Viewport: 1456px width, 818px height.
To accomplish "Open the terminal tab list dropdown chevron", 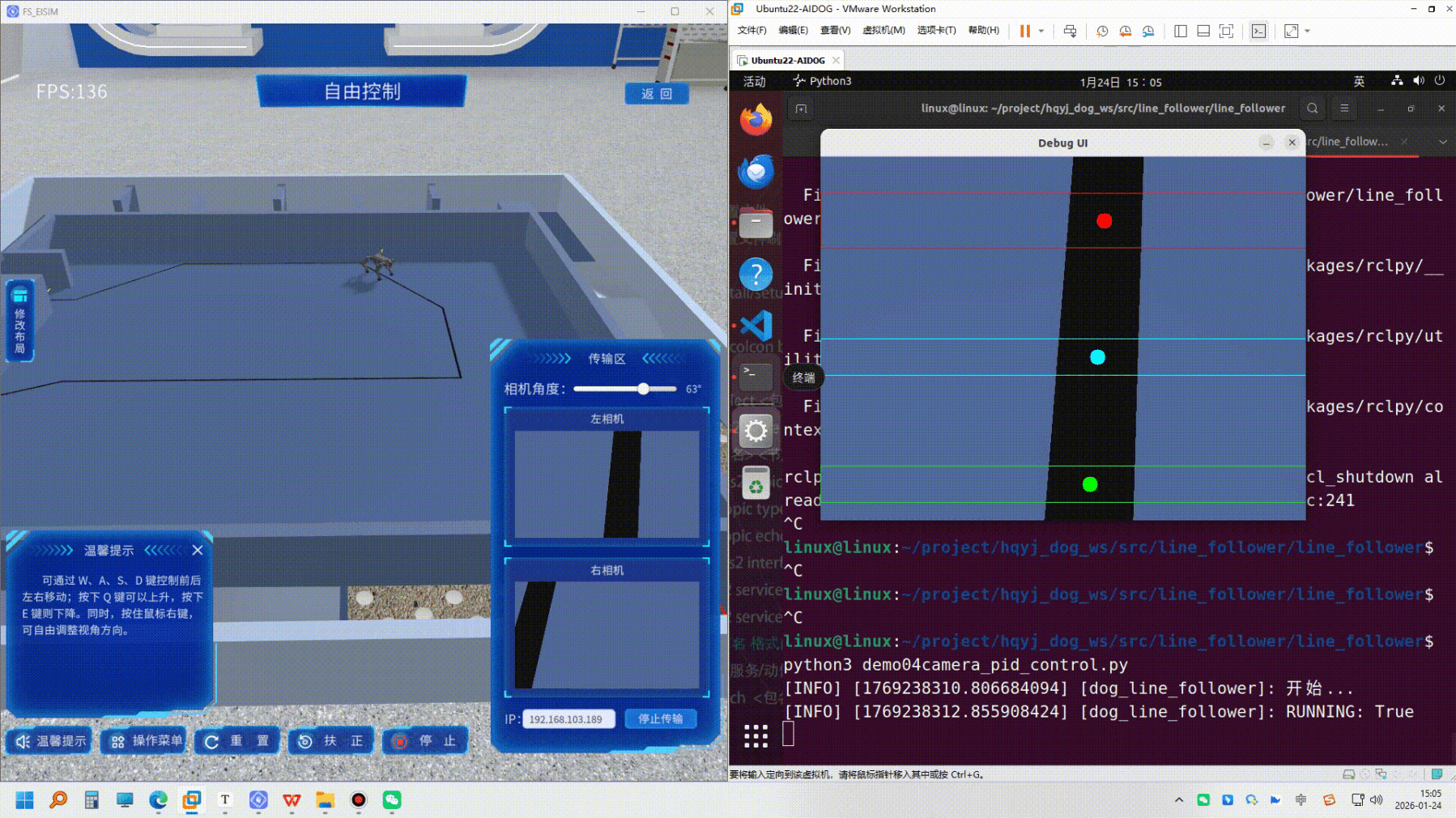I will pos(1442,142).
